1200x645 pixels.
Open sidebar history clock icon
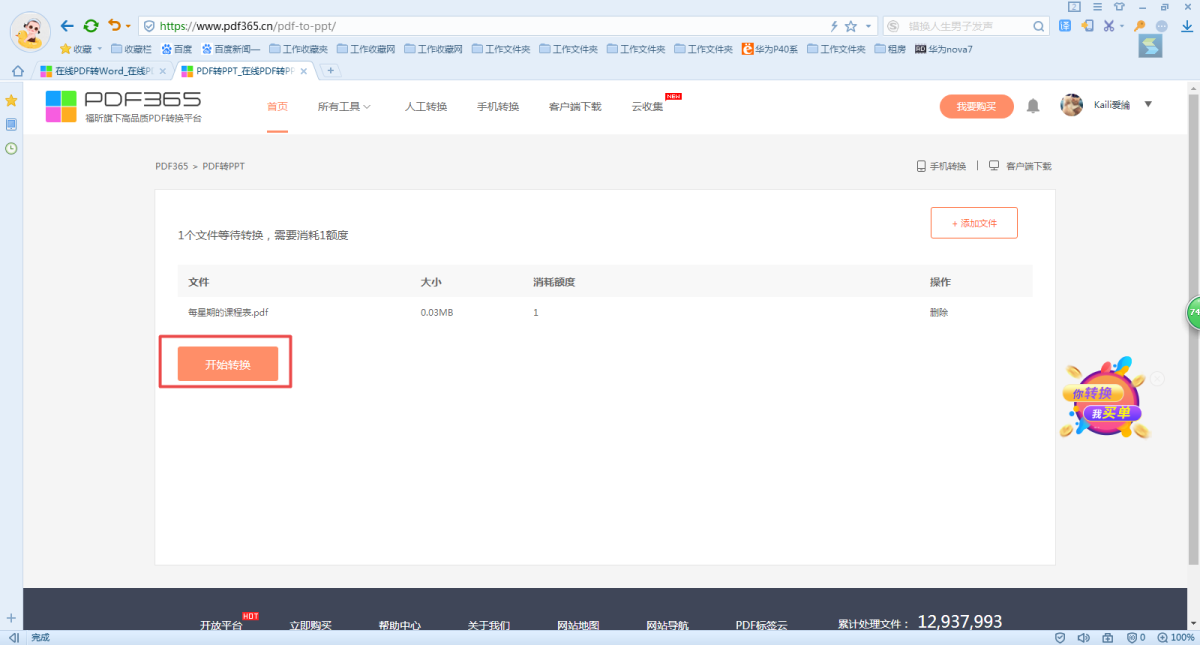tap(11, 148)
